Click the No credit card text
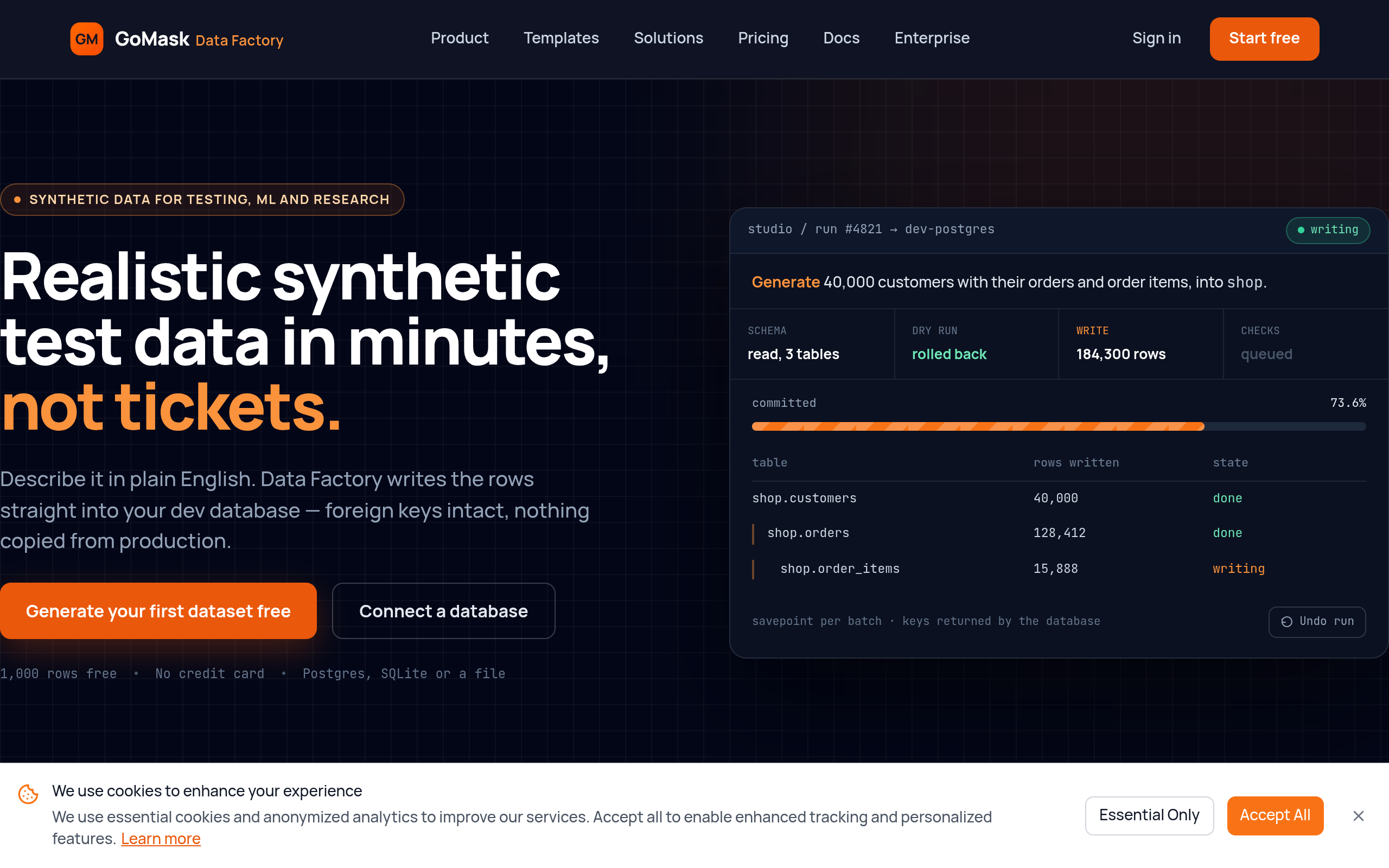The height and width of the screenshot is (868, 1389). [209, 673]
